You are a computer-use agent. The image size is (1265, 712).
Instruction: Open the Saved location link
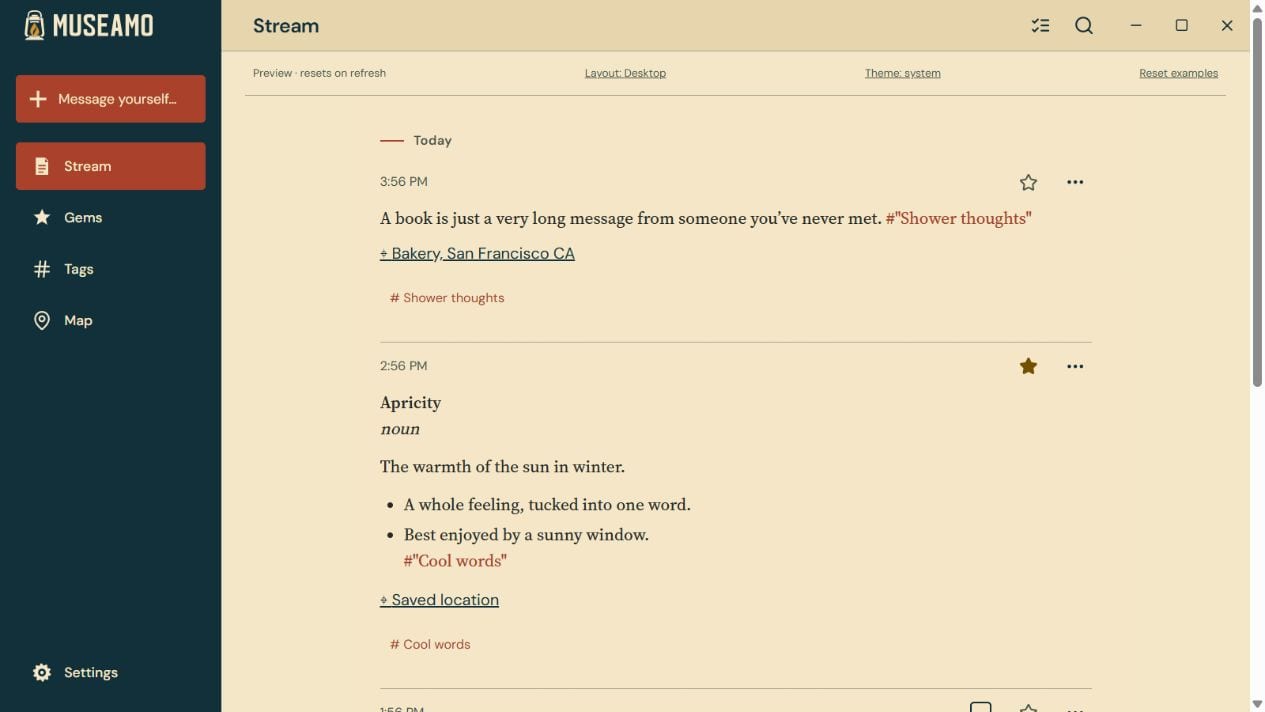[x=439, y=599]
